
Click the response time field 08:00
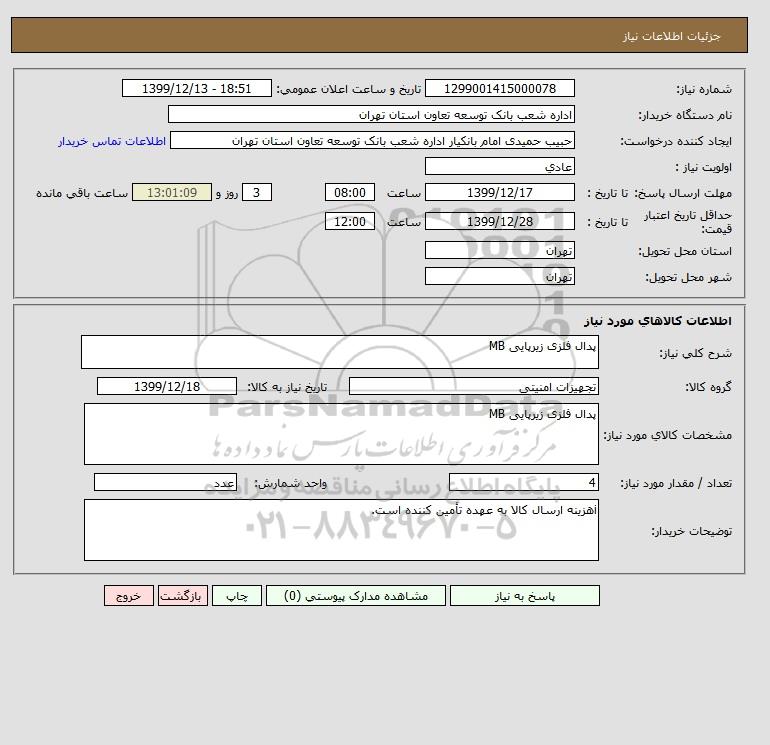[x=350, y=193]
